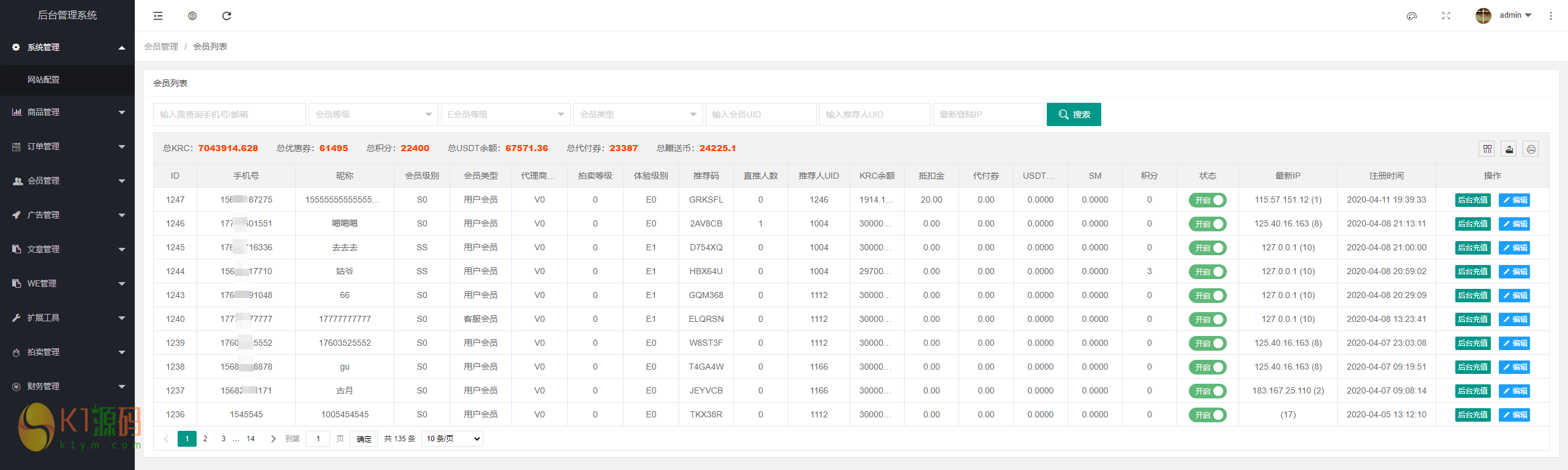Open the theme palette icon
This screenshot has height=470, width=1568.
coord(1412,16)
